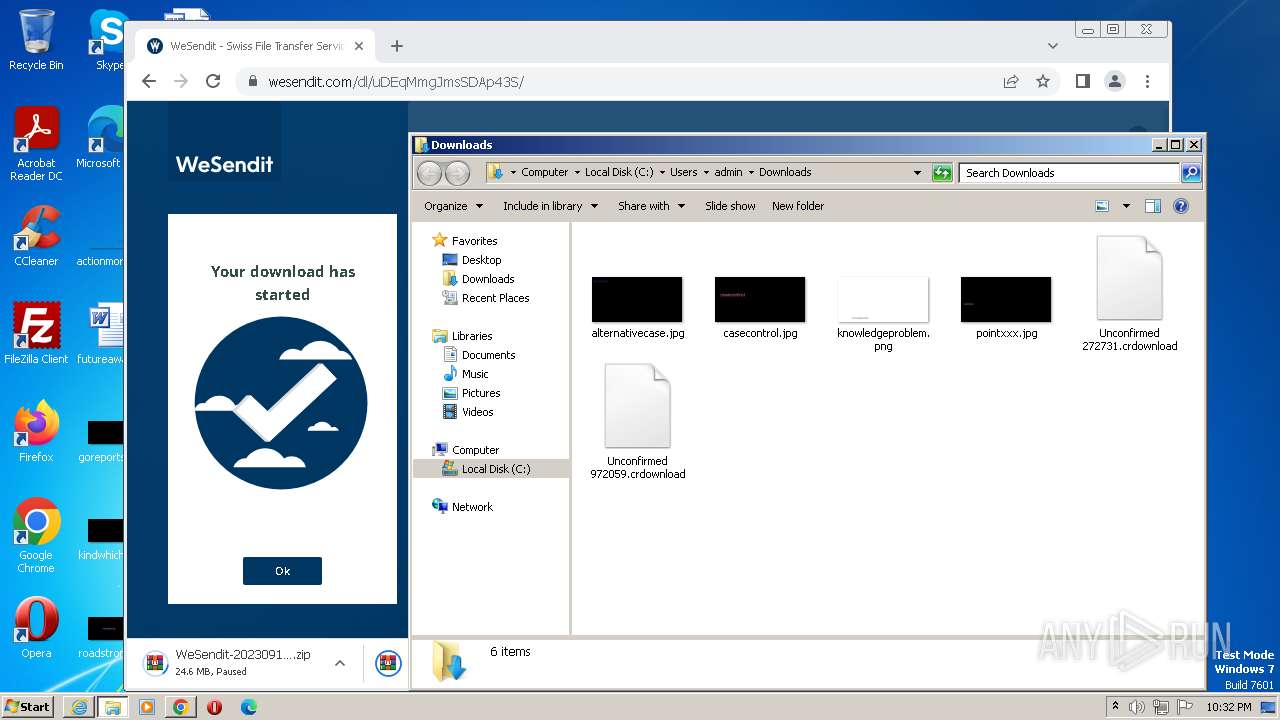The image size is (1280, 720).
Task: Click Search Downloads field
Action: 1069,173
